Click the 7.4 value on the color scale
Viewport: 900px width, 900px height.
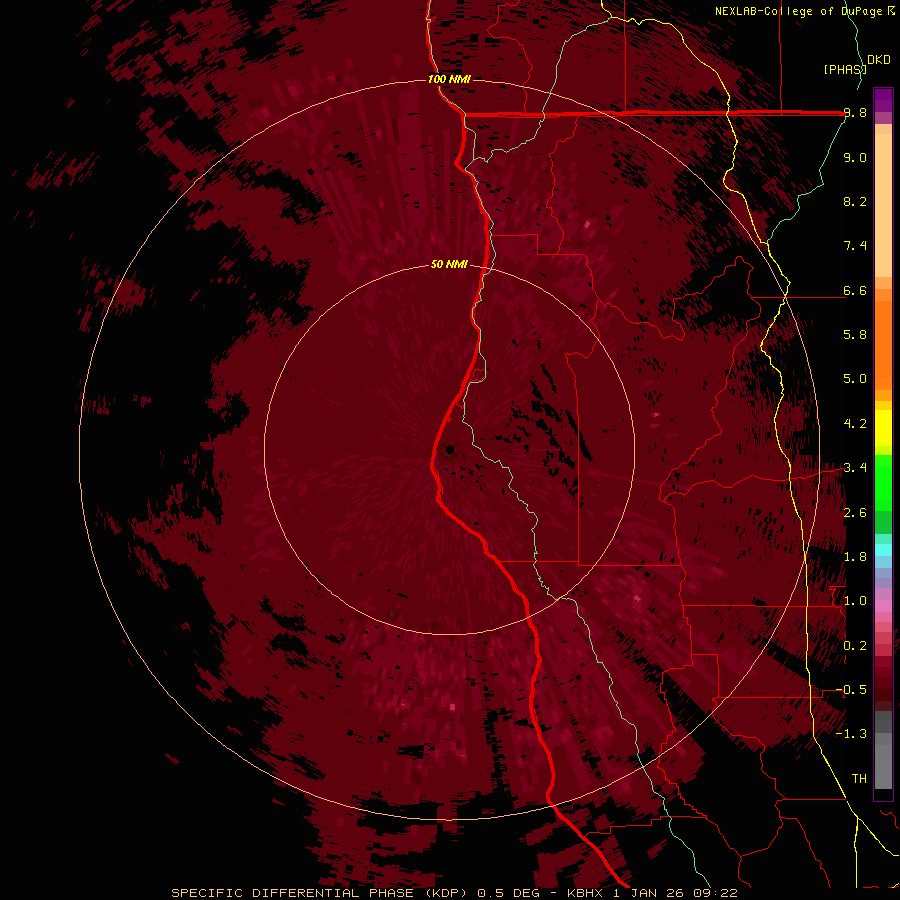click(x=855, y=246)
